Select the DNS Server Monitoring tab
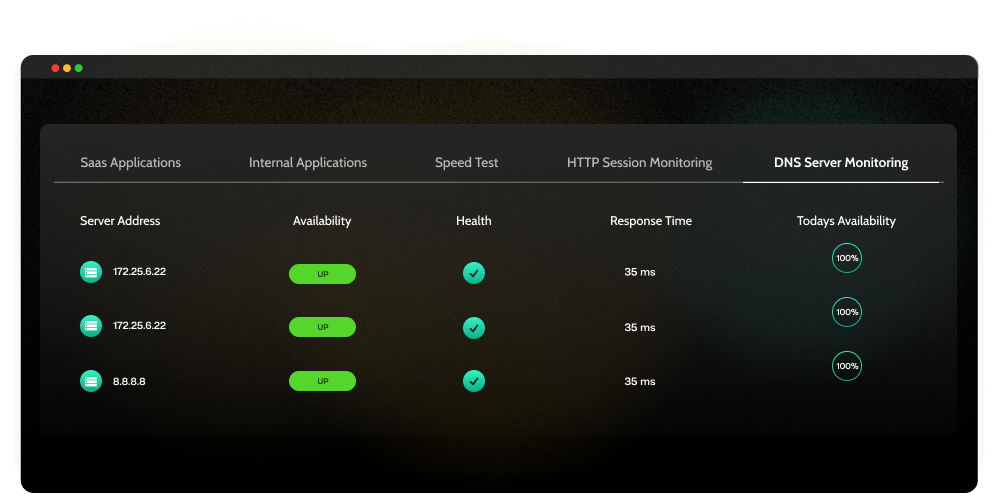 (x=841, y=162)
